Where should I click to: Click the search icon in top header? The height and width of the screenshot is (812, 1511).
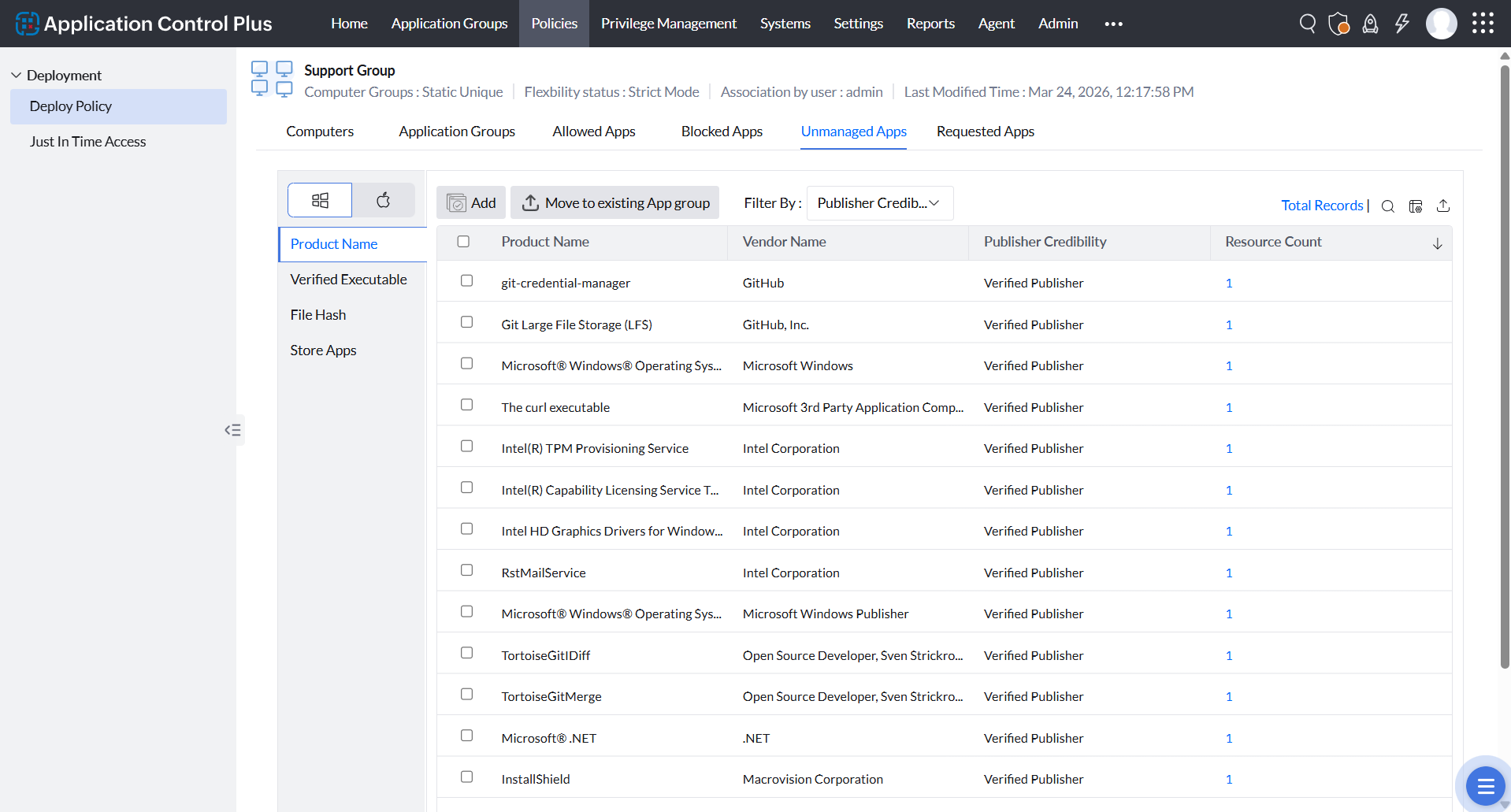(1307, 24)
